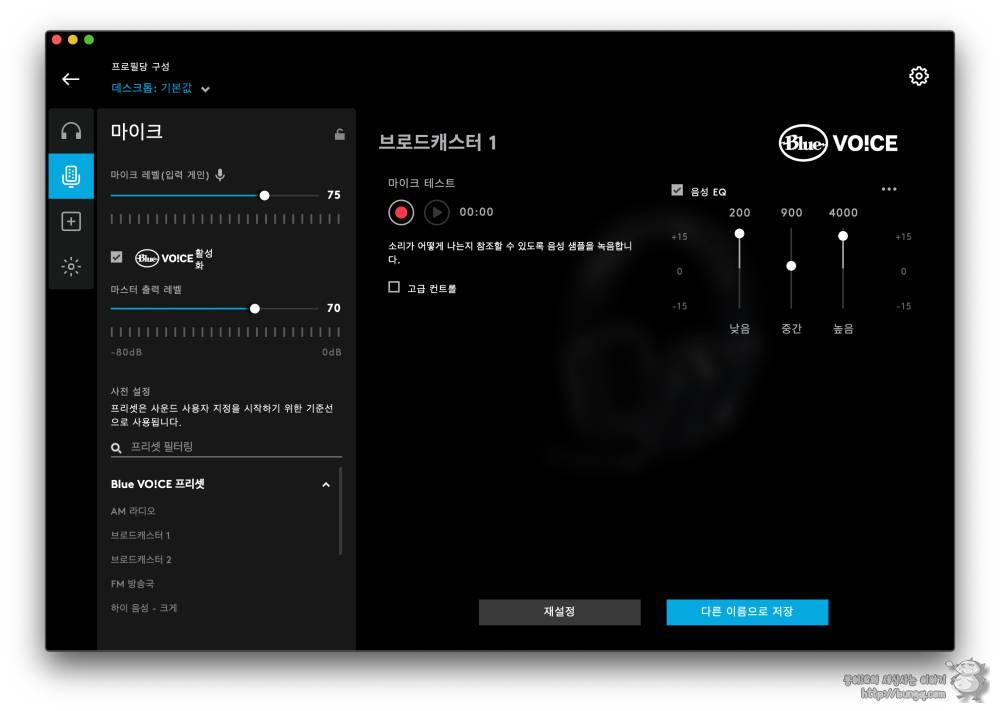
Task: Click the 브로드캐스터 1 heading
Action: pyautogui.click(x=438, y=142)
